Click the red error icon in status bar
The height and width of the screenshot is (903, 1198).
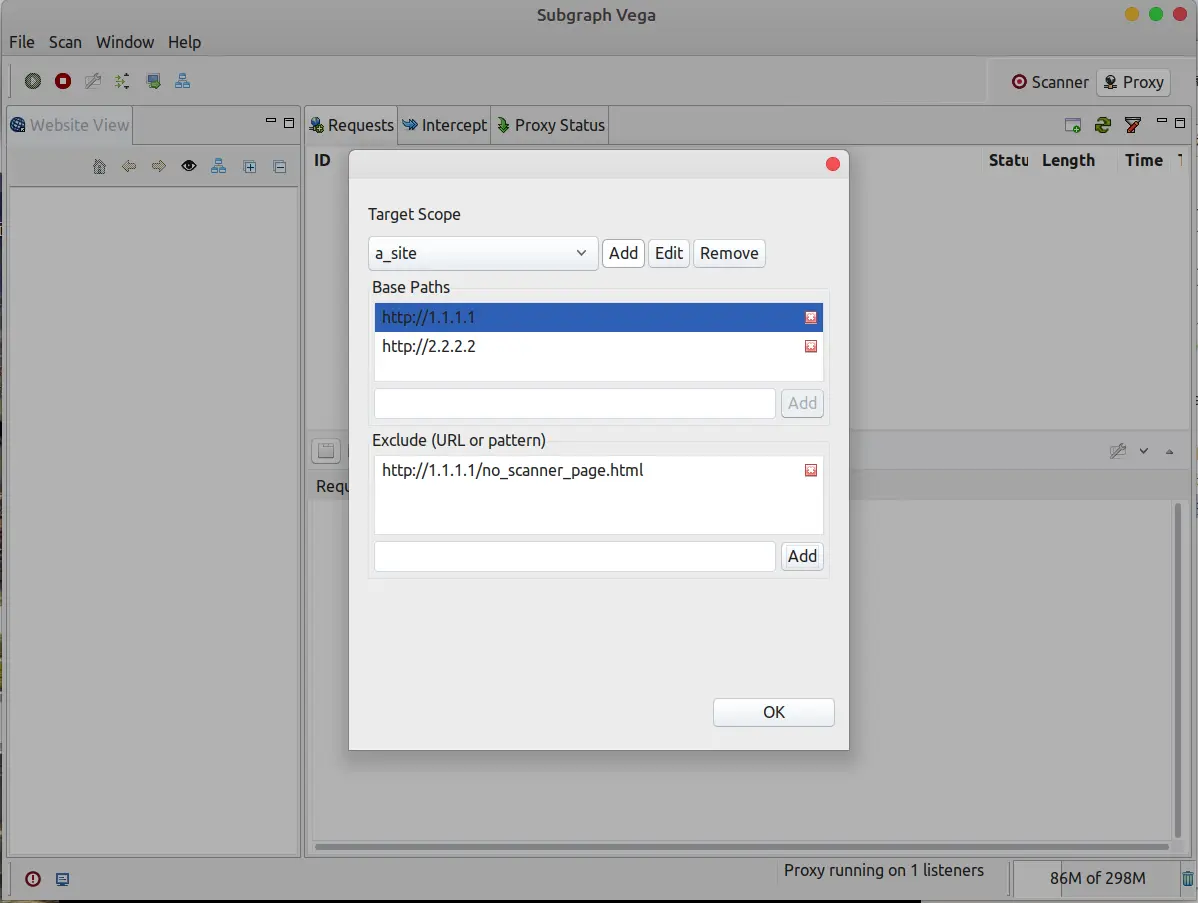coord(33,879)
